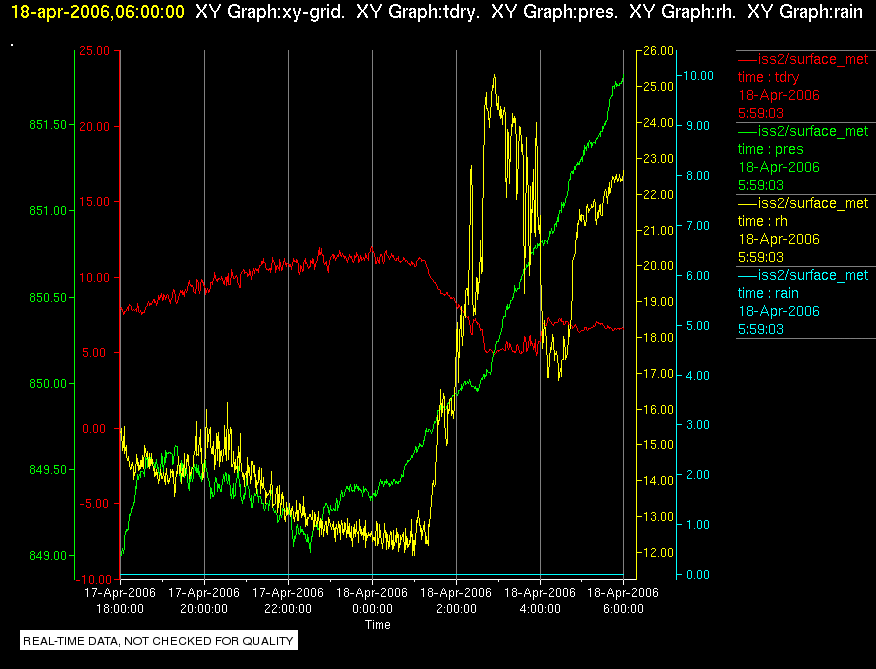The height and width of the screenshot is (669, 876).
Task: Select the 'XY Graph:tdry.' title label
Action: [418, 12]
